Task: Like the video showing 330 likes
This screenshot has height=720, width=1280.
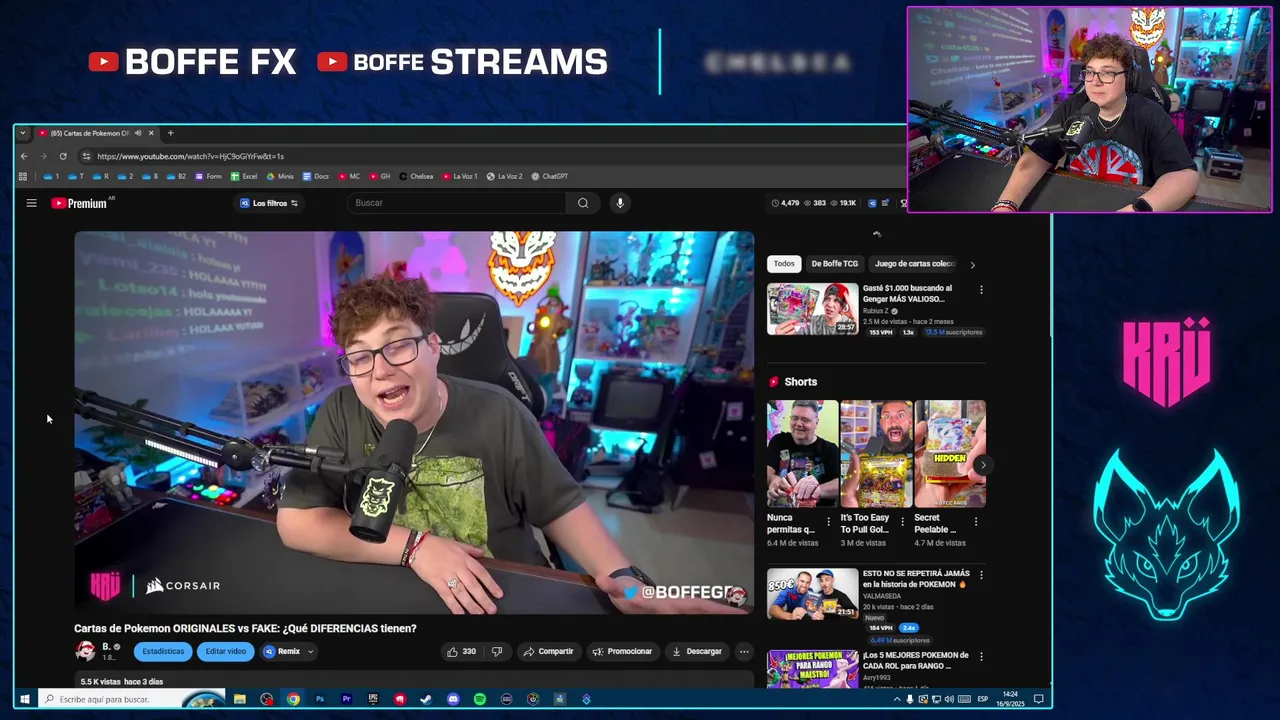Action: tap(461, 651)
